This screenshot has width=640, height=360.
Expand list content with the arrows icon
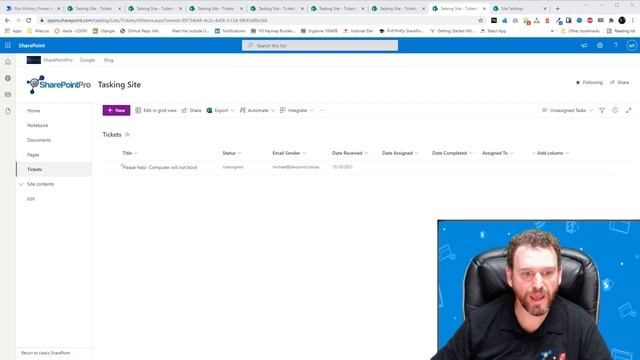click(x=629, y=110)
